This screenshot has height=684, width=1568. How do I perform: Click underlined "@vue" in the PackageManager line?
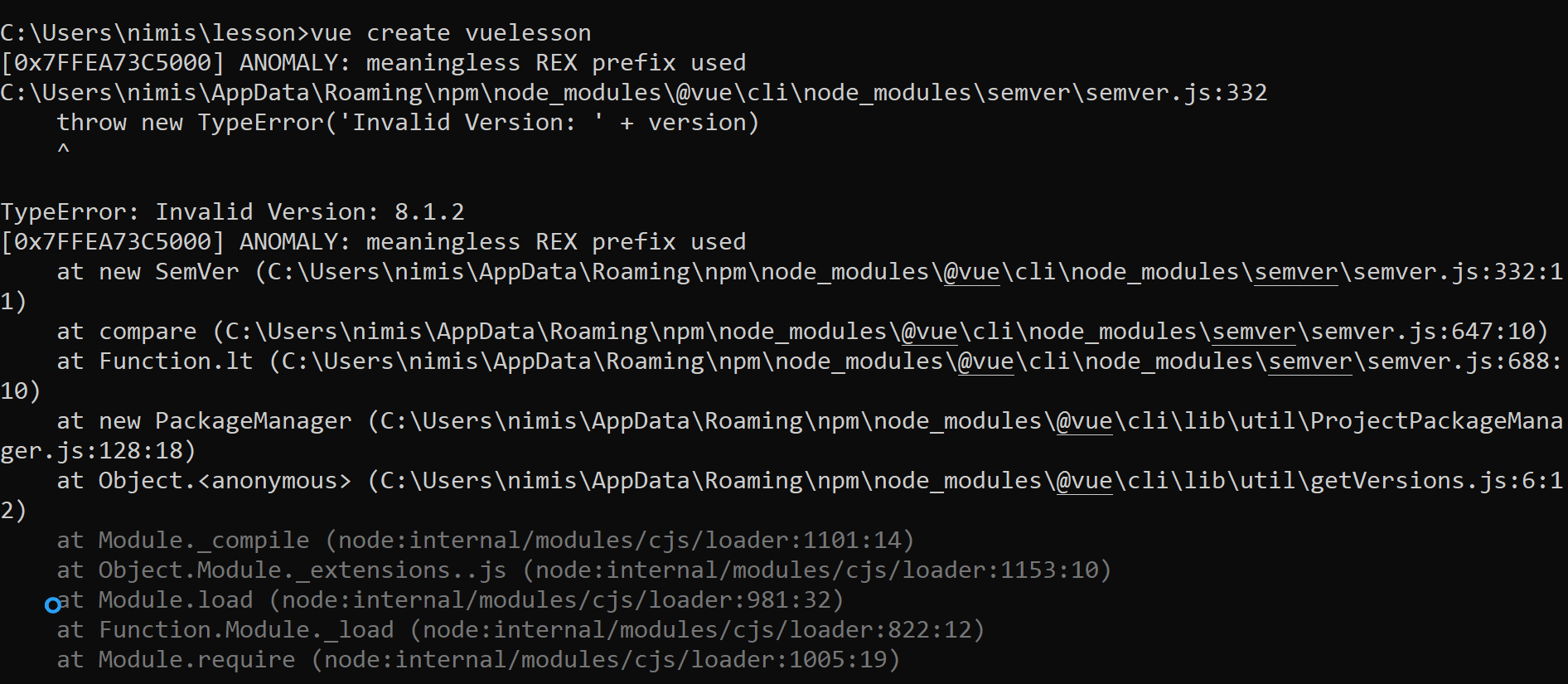[x=1084, y=421]
